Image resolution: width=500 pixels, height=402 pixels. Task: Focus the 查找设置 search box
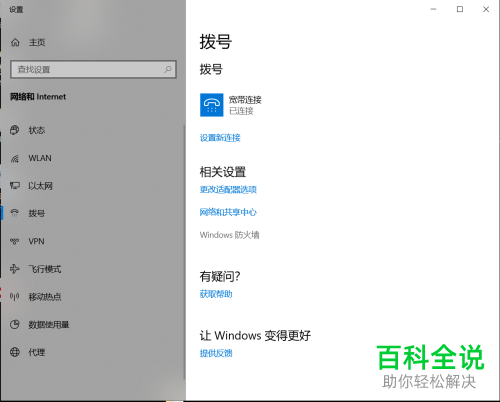93,69
